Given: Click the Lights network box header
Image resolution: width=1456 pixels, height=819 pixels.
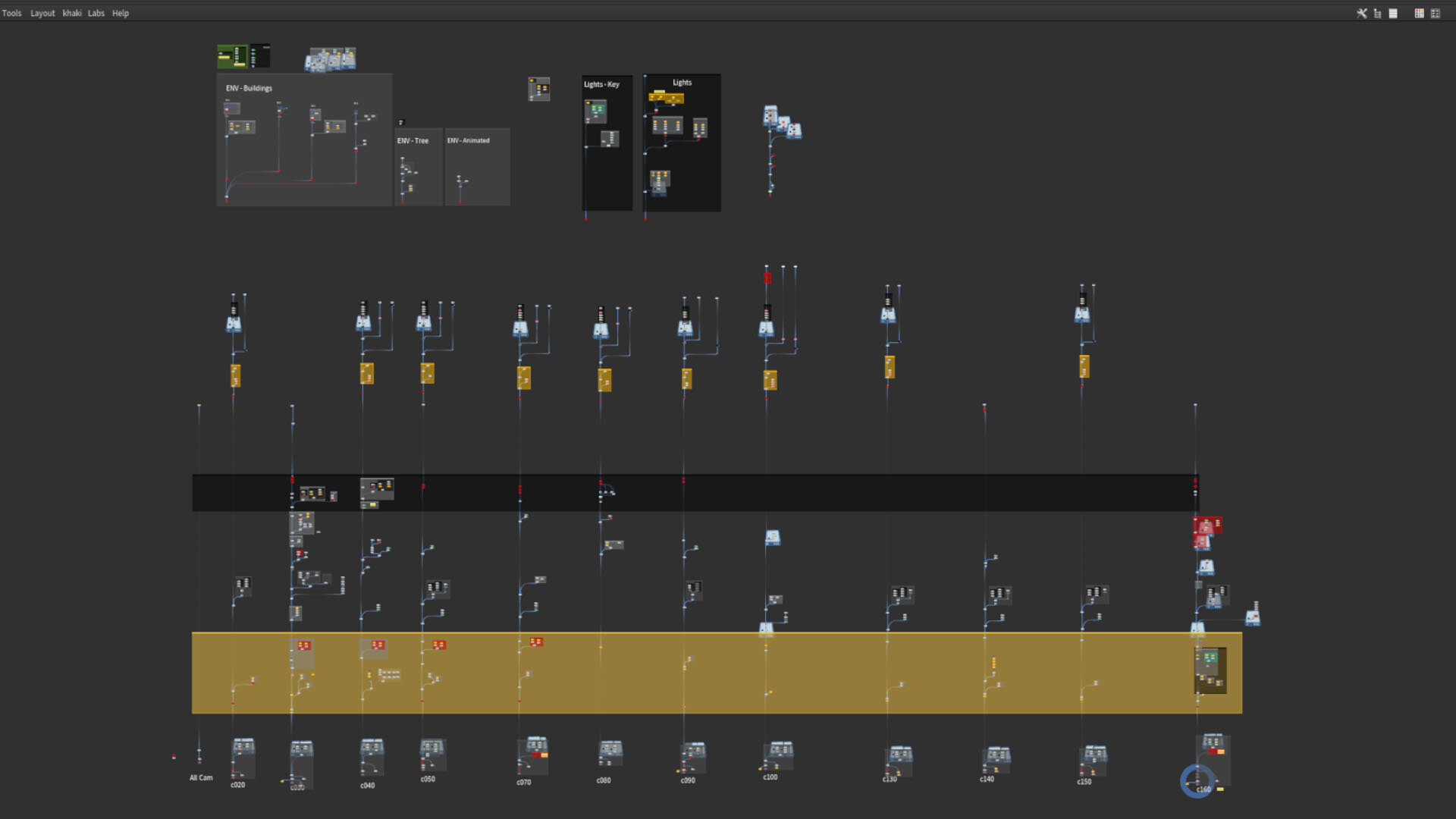Looking at the screenshot, I should [x=682, y=82].
